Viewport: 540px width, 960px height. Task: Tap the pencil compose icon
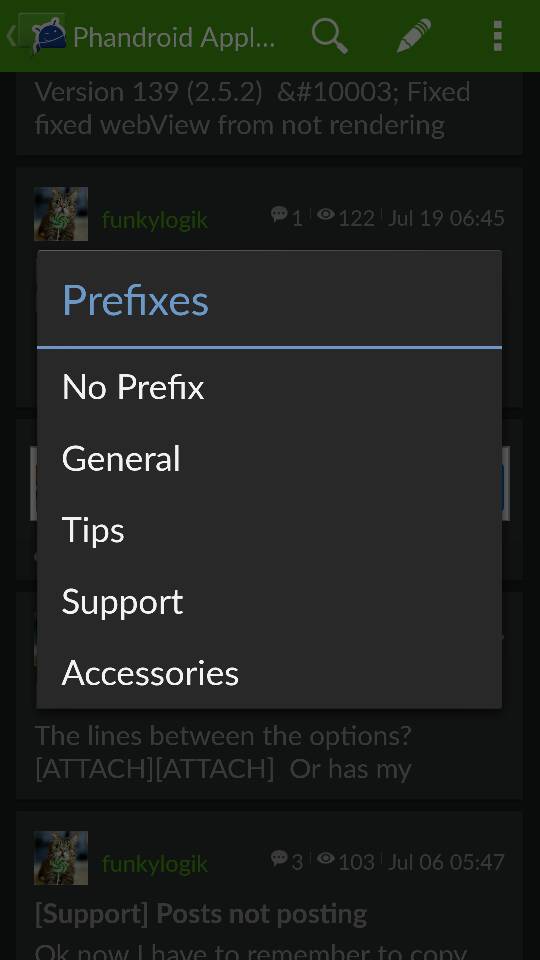414,36
